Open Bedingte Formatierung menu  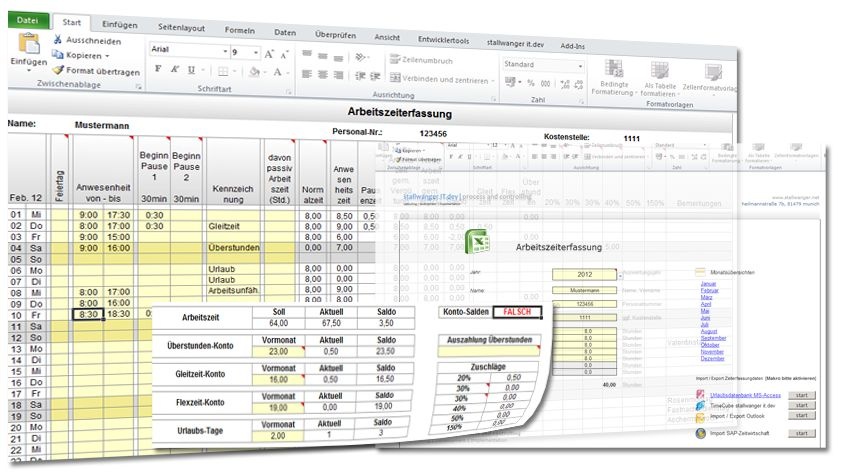click(x=613, y=77)
